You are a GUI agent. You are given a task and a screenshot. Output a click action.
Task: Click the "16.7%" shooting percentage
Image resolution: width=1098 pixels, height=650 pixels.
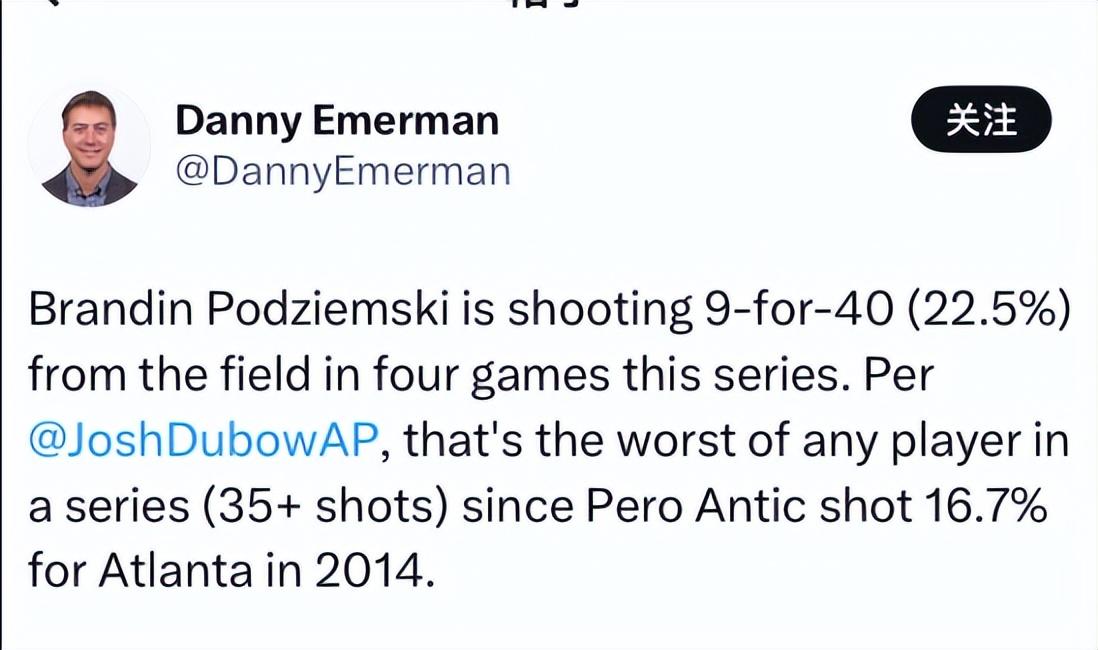coord(979,507)
